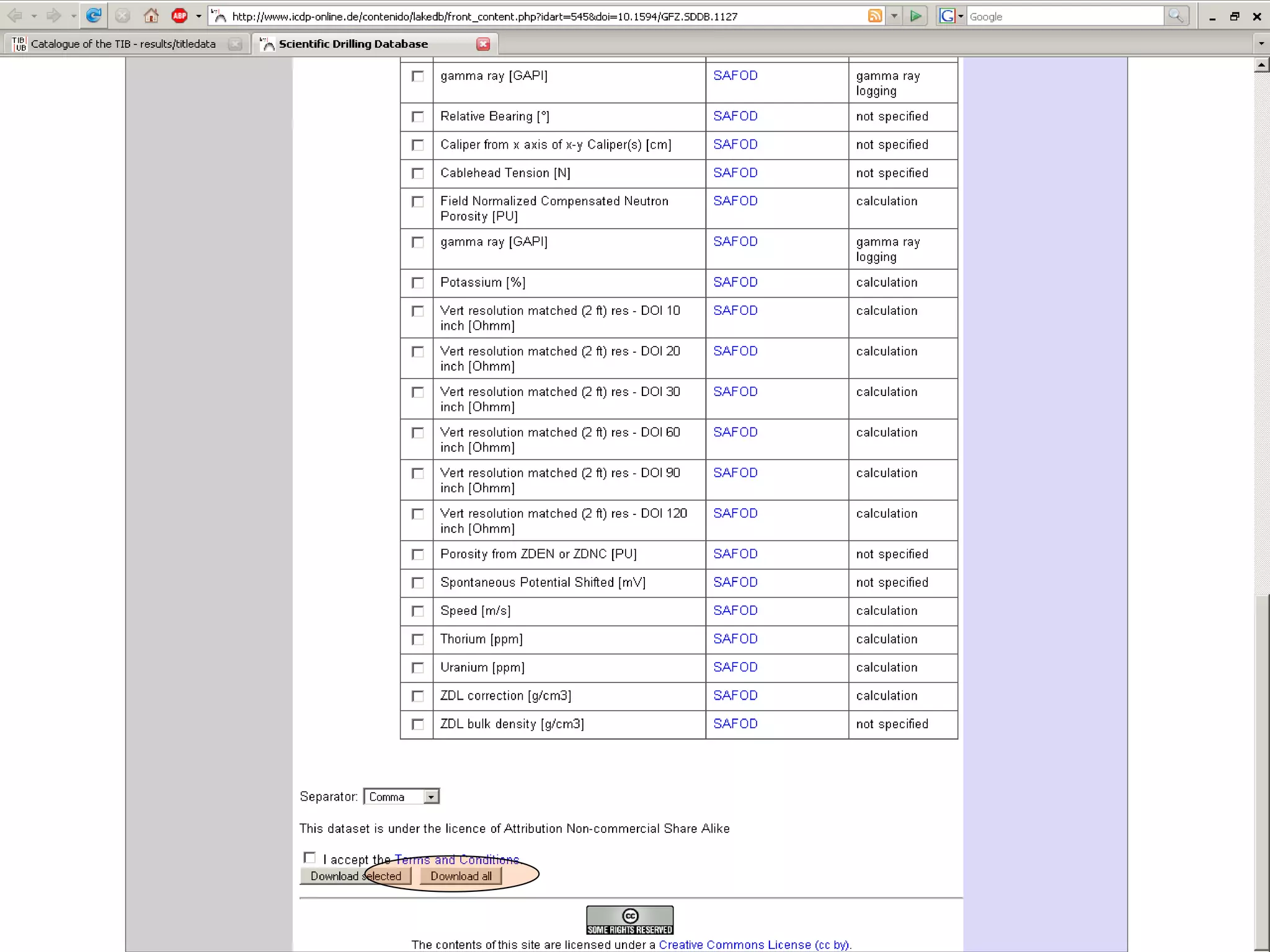Switch to Catalogue of the TIB tab

123,44
